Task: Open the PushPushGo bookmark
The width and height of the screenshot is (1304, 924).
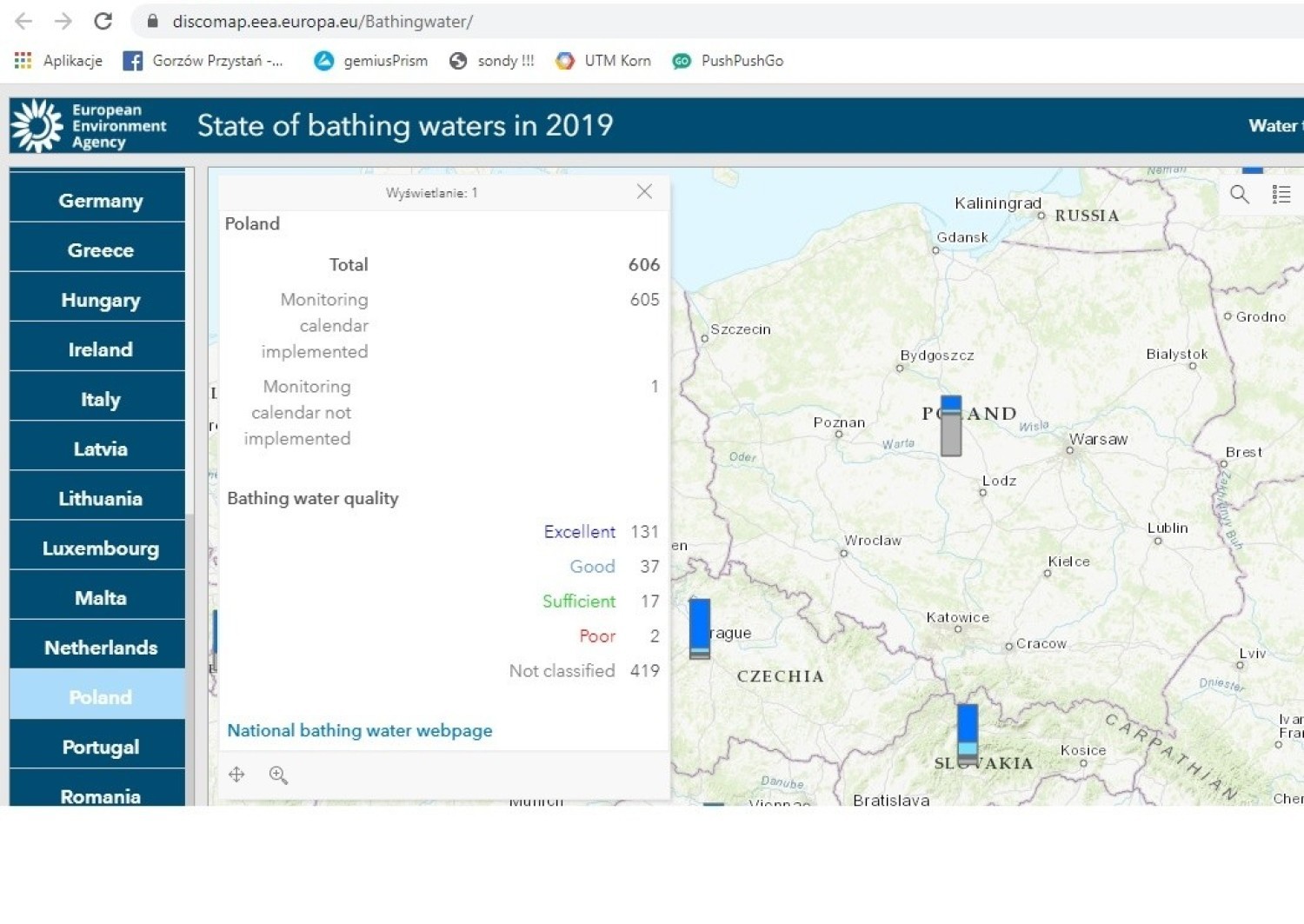Action: pyautogui.click(x=728, y=60)
